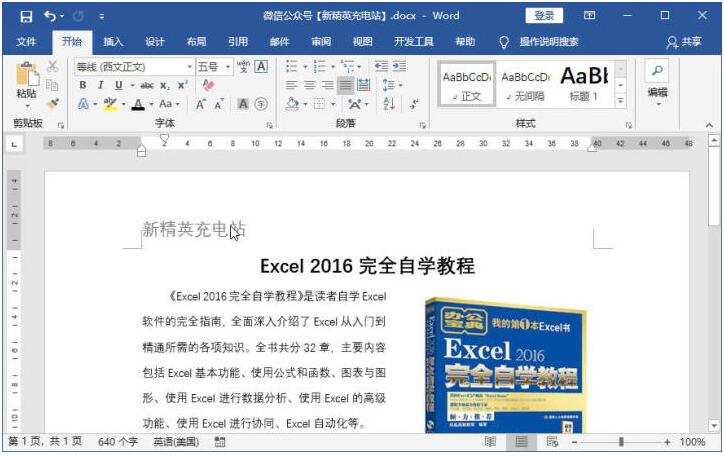Select the Cut scissors icon

click(53, 66)
